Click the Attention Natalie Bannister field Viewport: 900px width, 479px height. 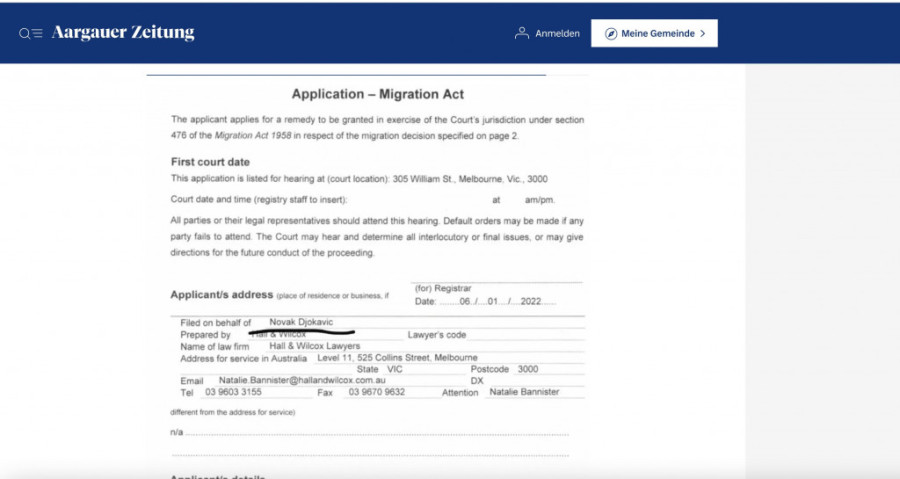[x=523, y=392]
